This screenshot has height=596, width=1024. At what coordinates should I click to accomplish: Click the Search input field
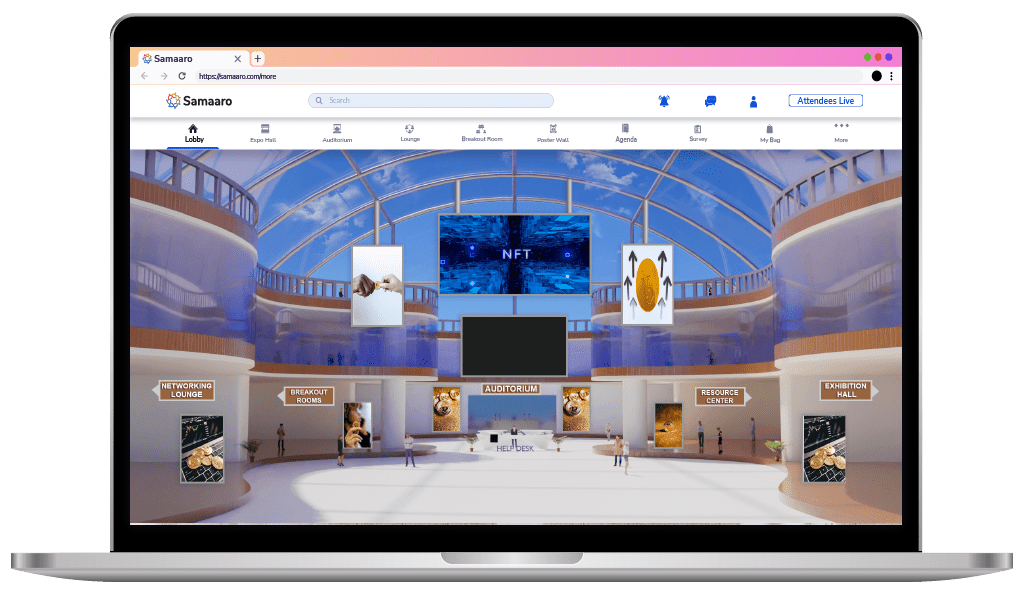tap(430, 100)
